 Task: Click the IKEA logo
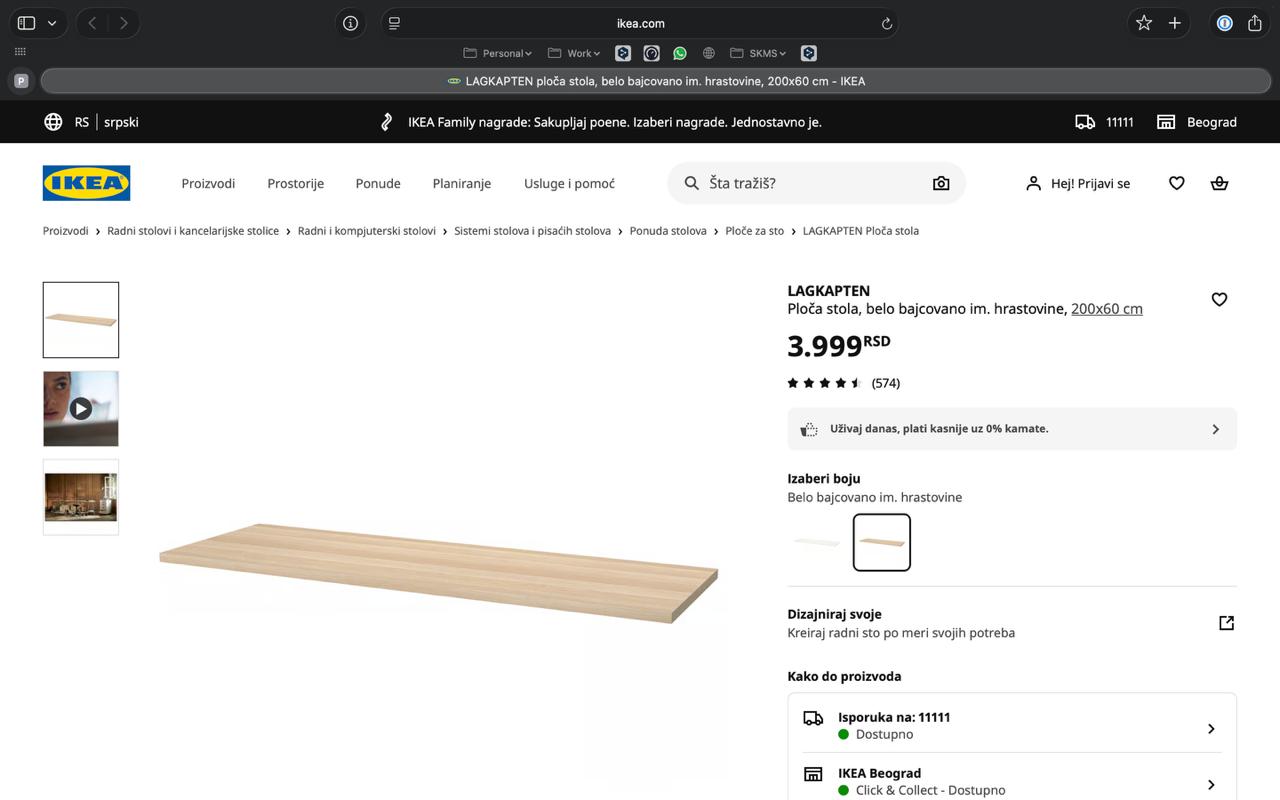(x=86, y=183)
